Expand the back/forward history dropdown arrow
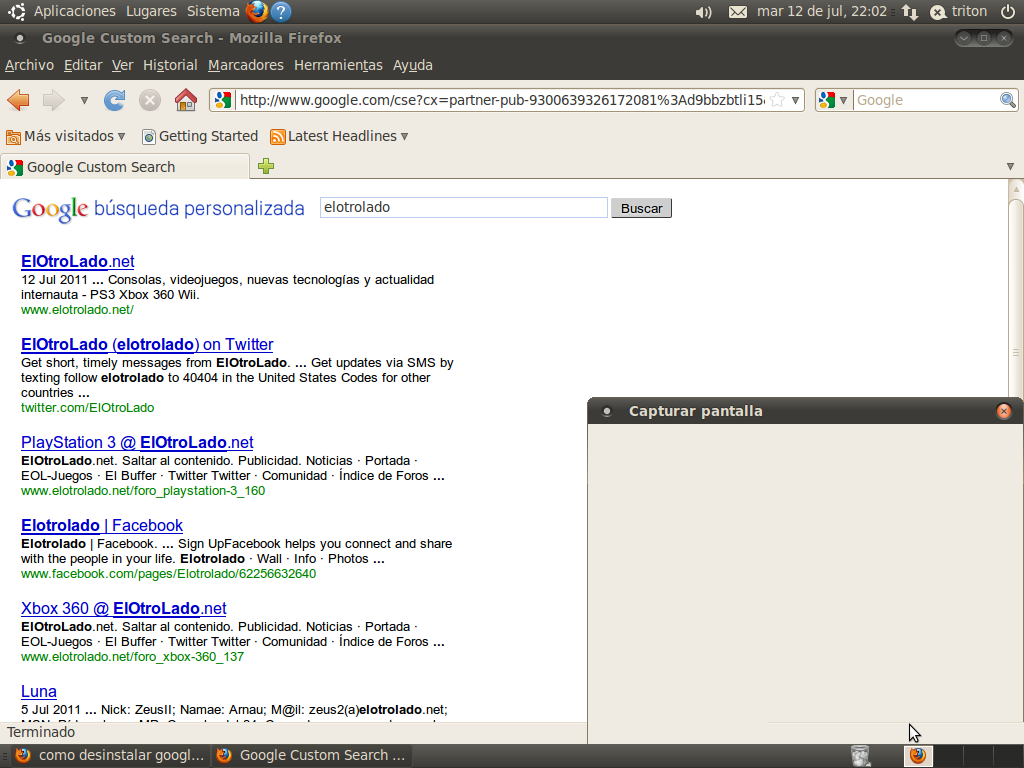The image size is (1024, 768). click(x=84, y=100)
